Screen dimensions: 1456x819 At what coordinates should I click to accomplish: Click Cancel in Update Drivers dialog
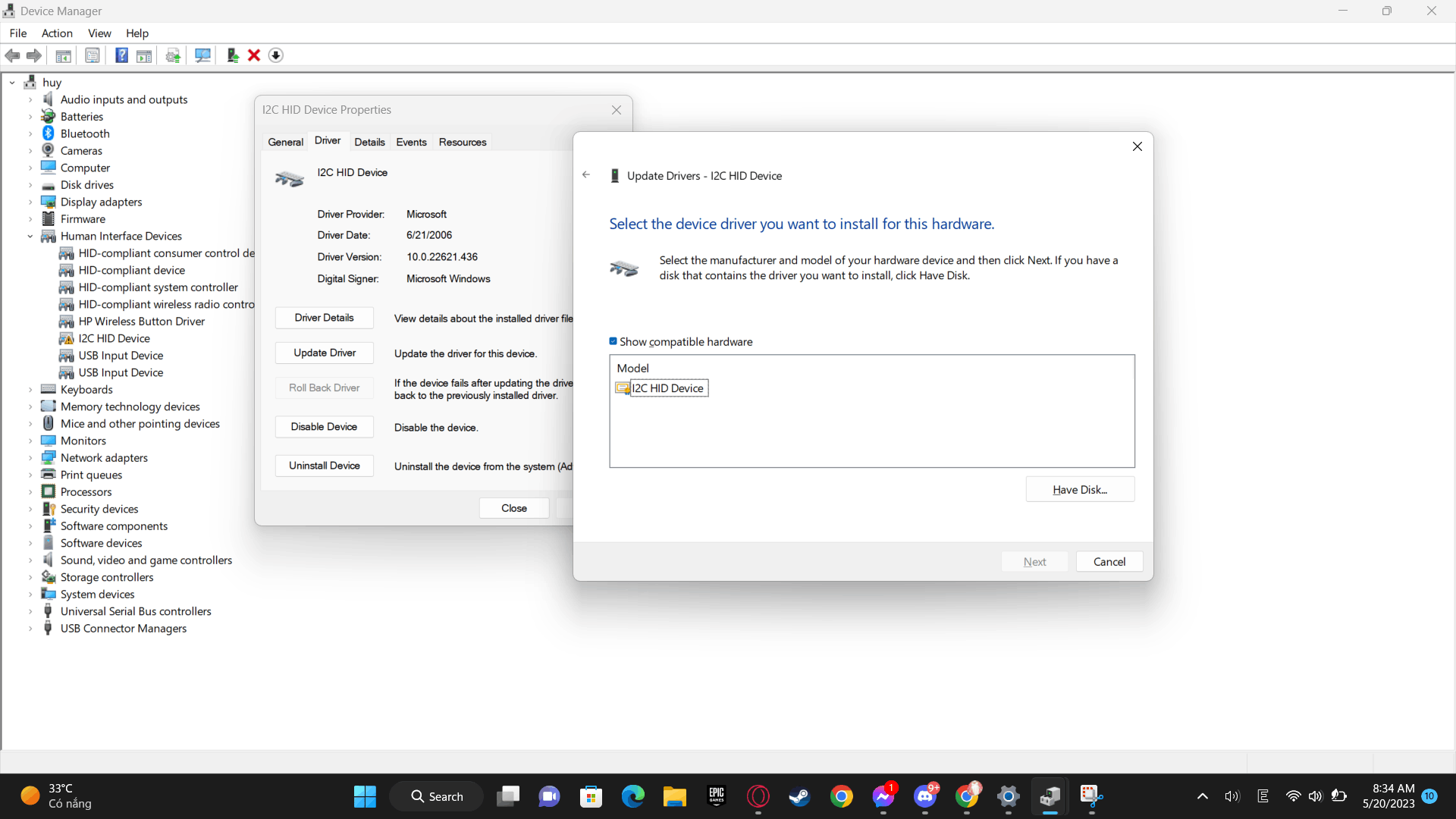pyautogui.click(x=1109, y=561)
